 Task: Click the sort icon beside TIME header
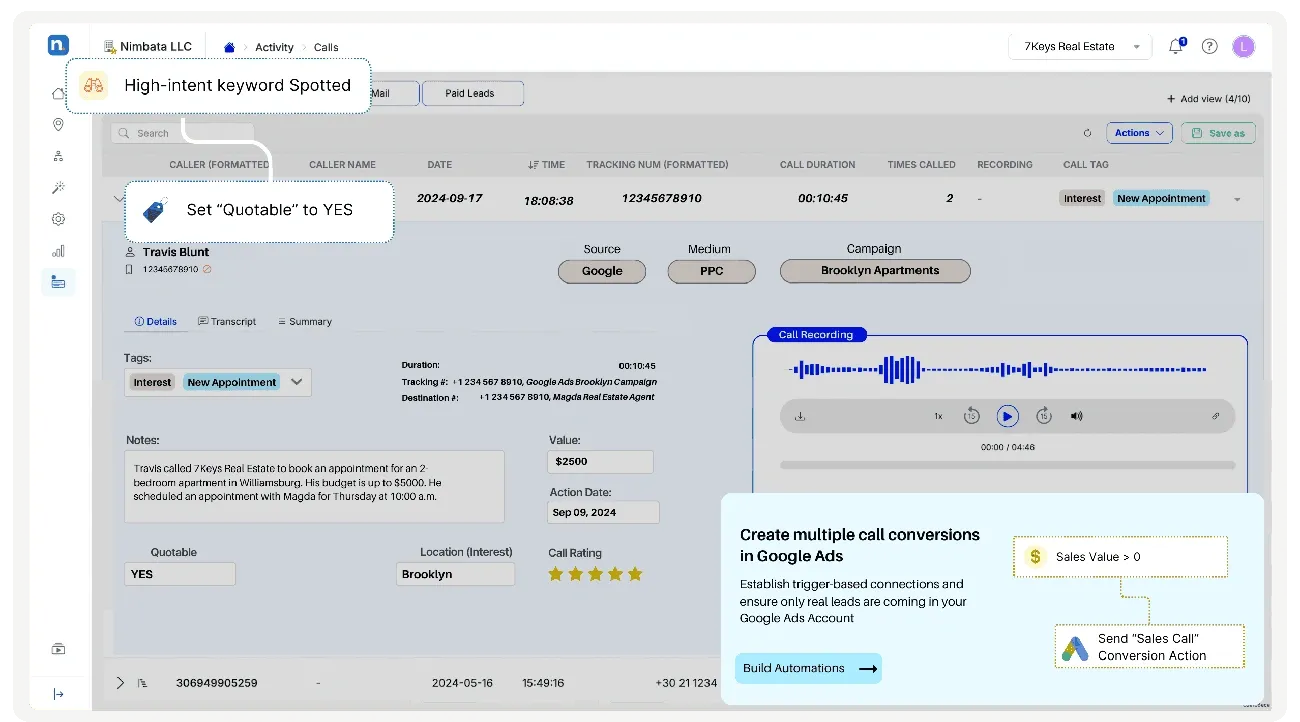click(533, 165)
